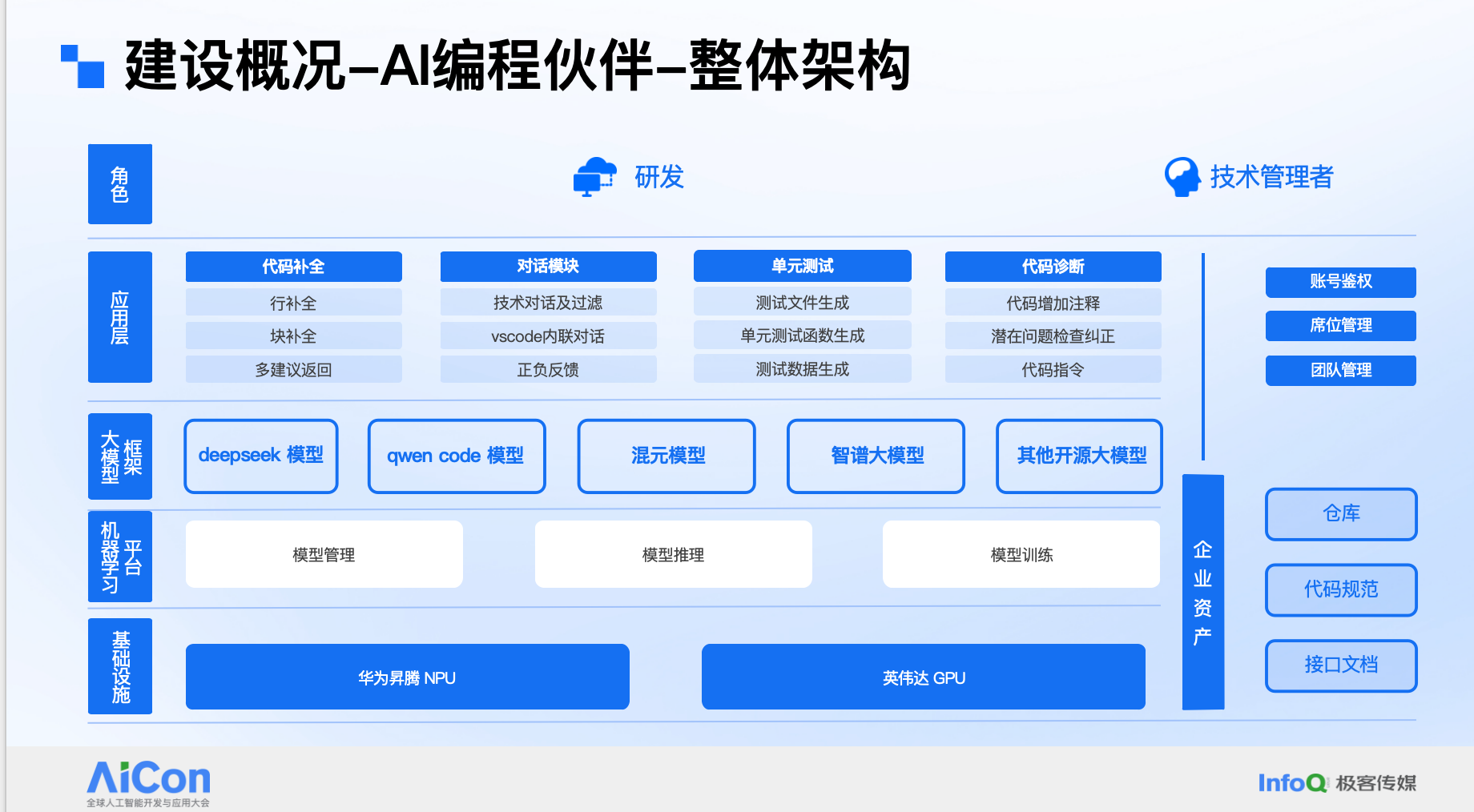Click the 正负反馈 item

[x=548, y=369]
